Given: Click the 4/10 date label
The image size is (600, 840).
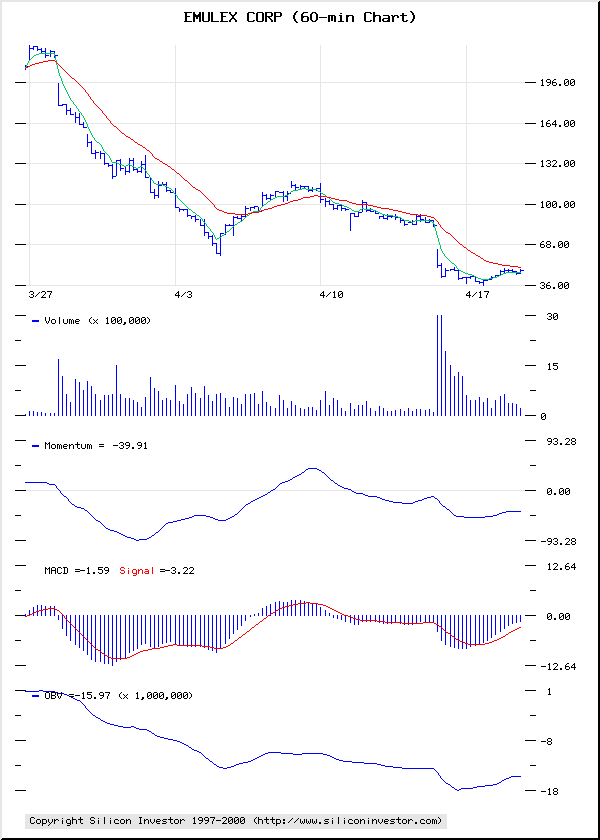Looking at the screenshot, I should click(331, 295).
